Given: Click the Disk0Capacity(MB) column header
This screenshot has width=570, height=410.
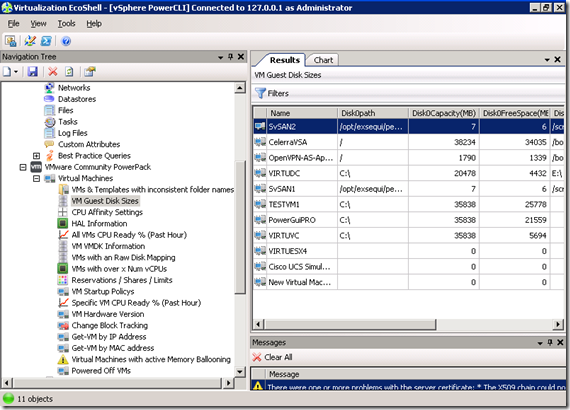Looking at the screenshot, I should tap(443, 113).
